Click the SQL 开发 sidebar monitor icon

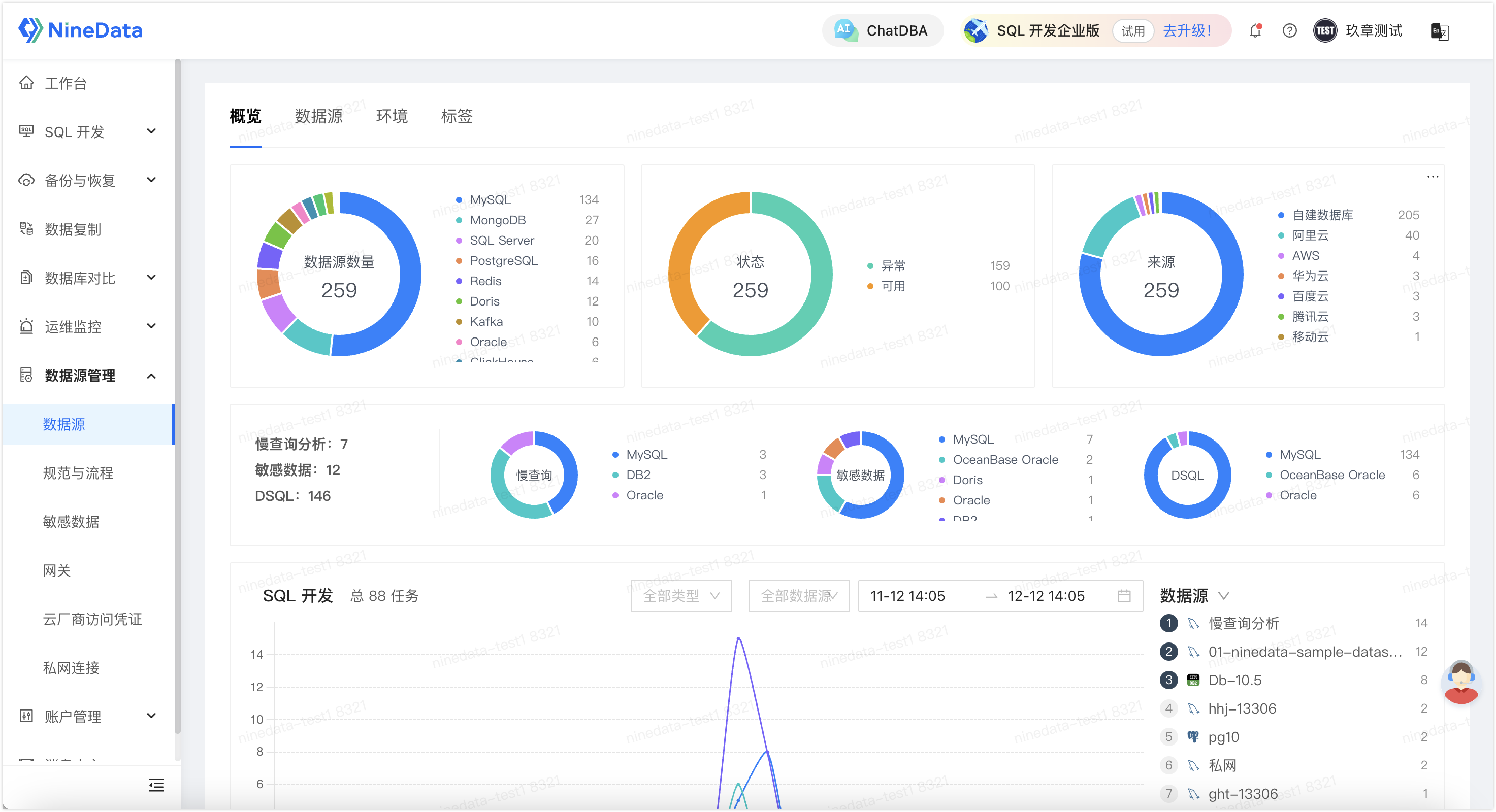click(x=26, y=131)
